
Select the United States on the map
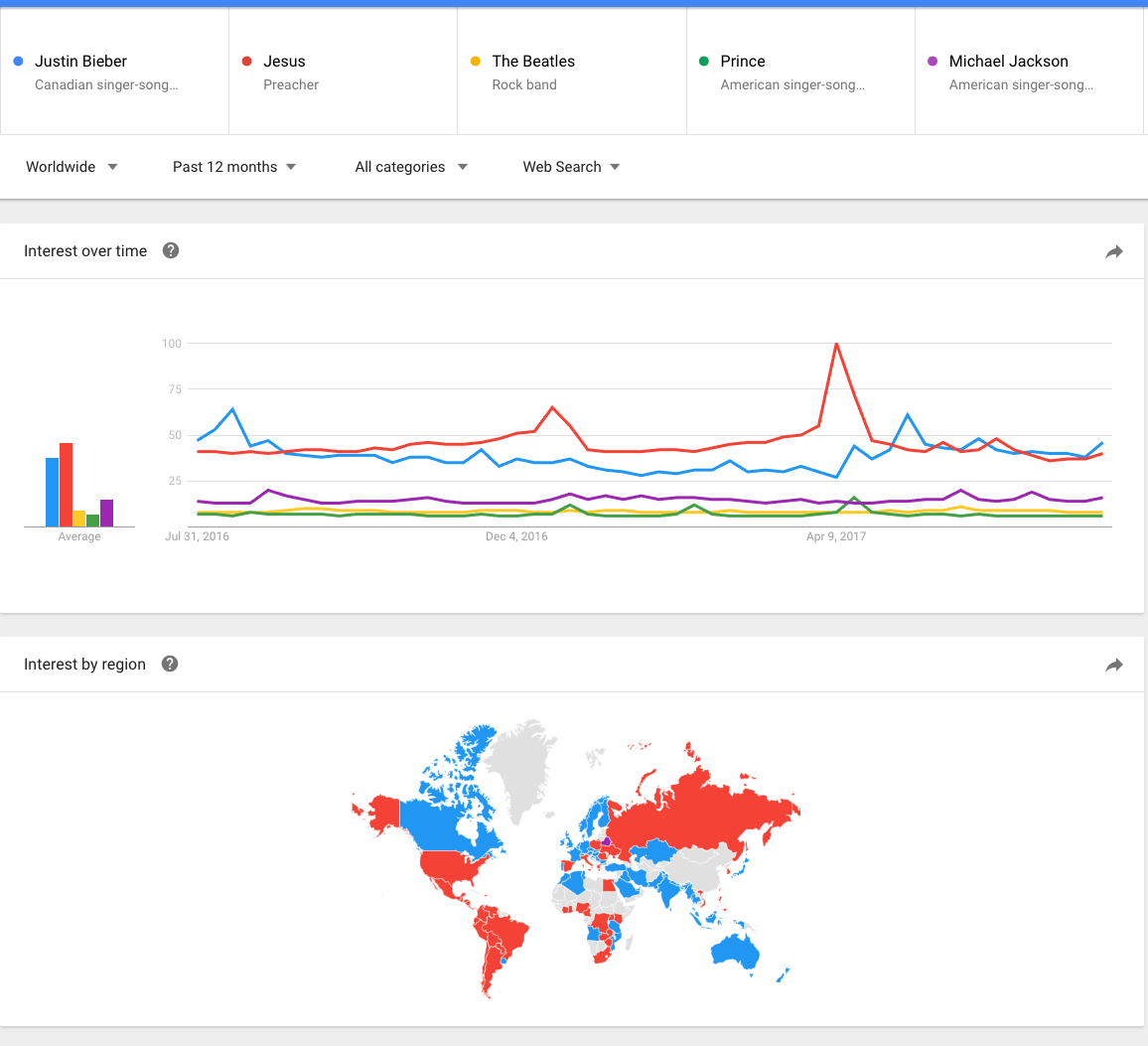click(x=450, y=864)
